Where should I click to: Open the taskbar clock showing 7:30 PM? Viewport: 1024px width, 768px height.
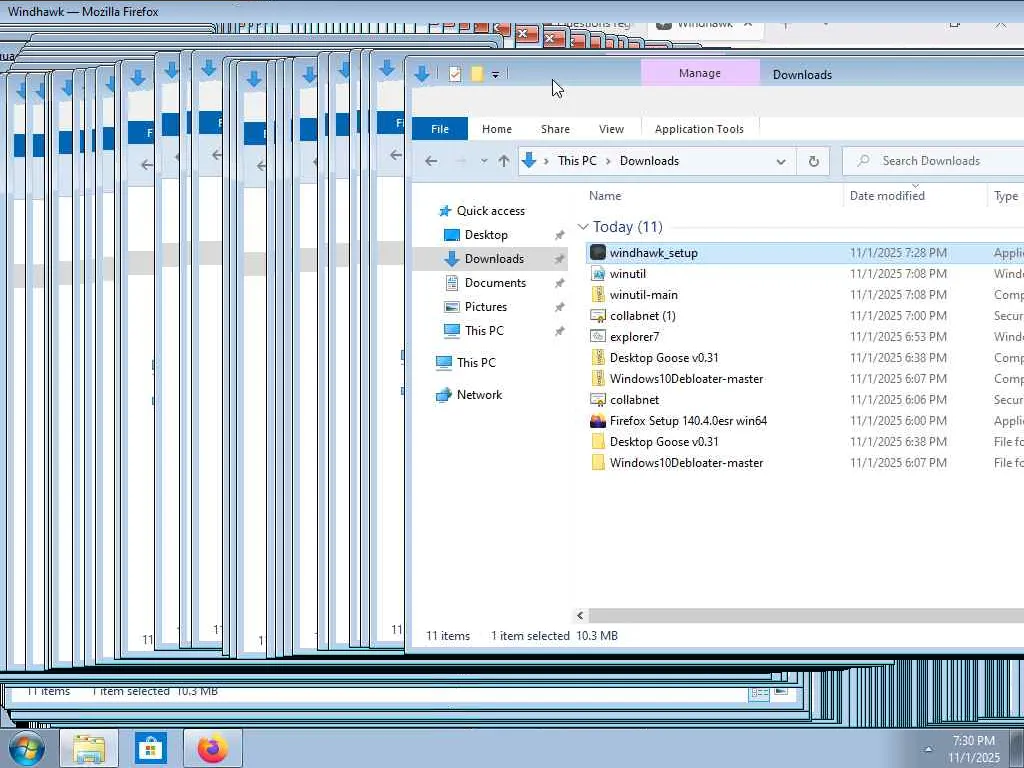click(x=974, y=749)
